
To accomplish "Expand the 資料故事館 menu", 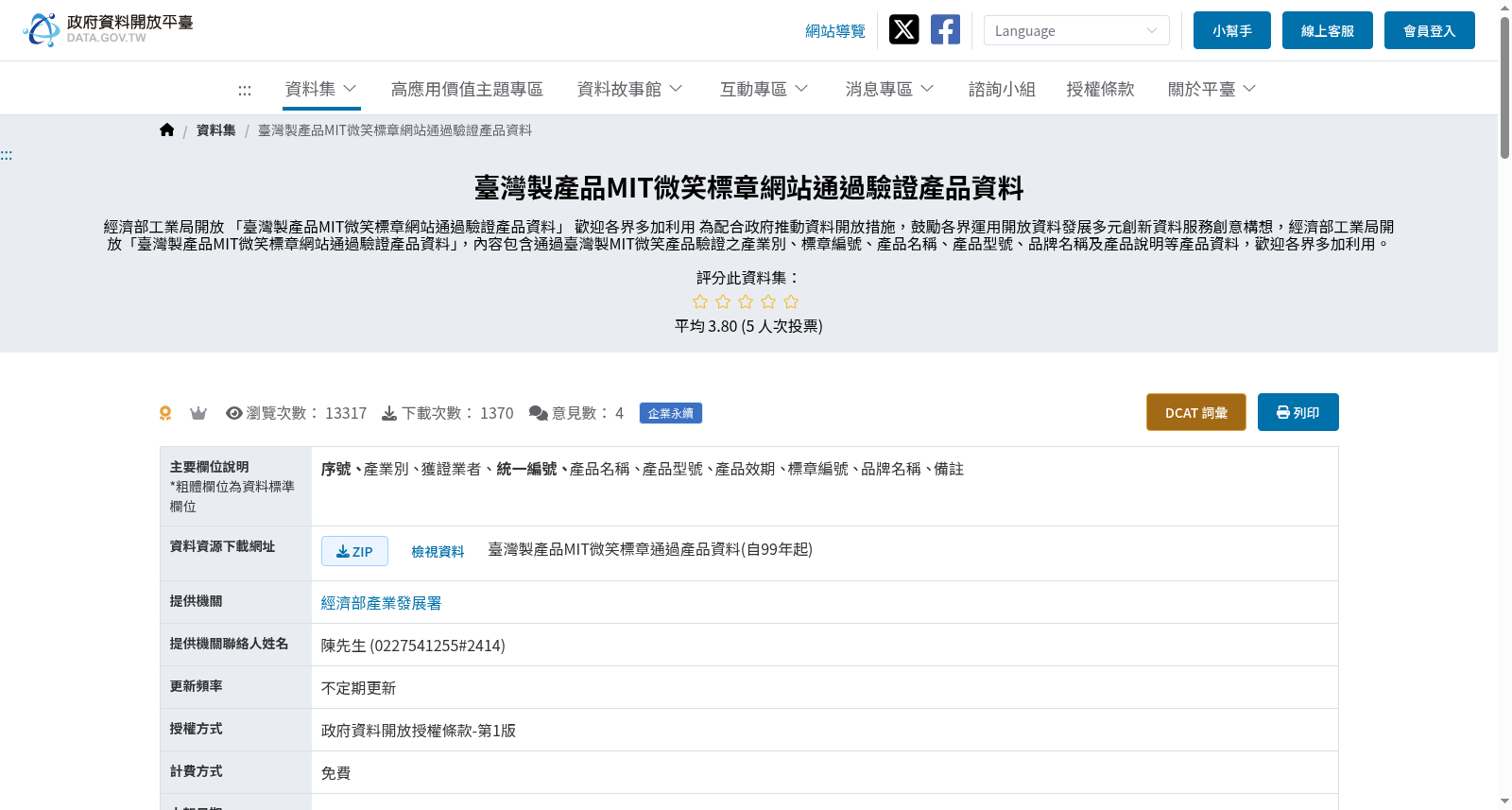I will point(629,89).
